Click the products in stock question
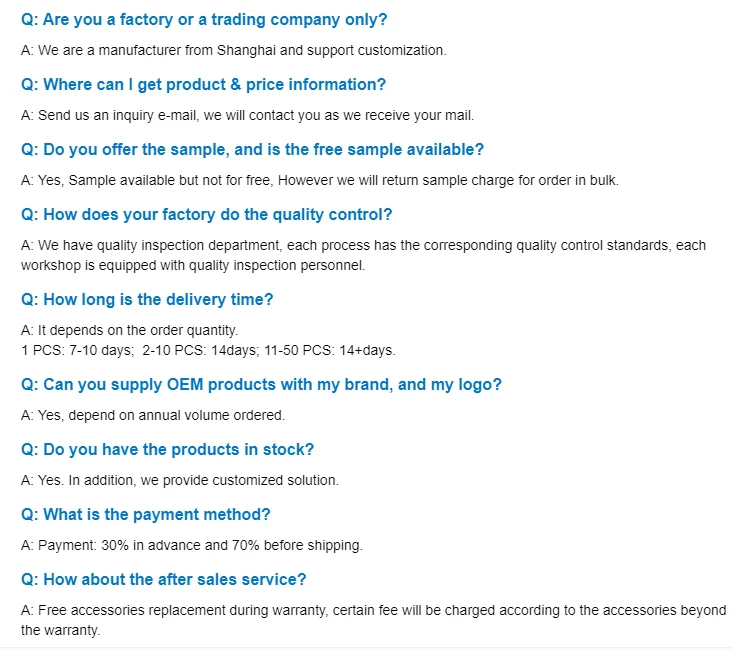The width and height of the screenshot is (732, 650). tap(167, 450)
